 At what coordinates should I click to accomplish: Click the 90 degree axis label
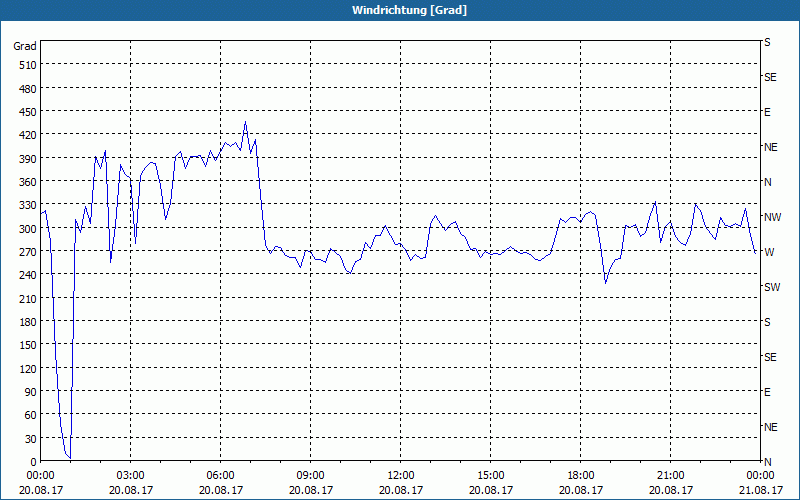point(31,392)
